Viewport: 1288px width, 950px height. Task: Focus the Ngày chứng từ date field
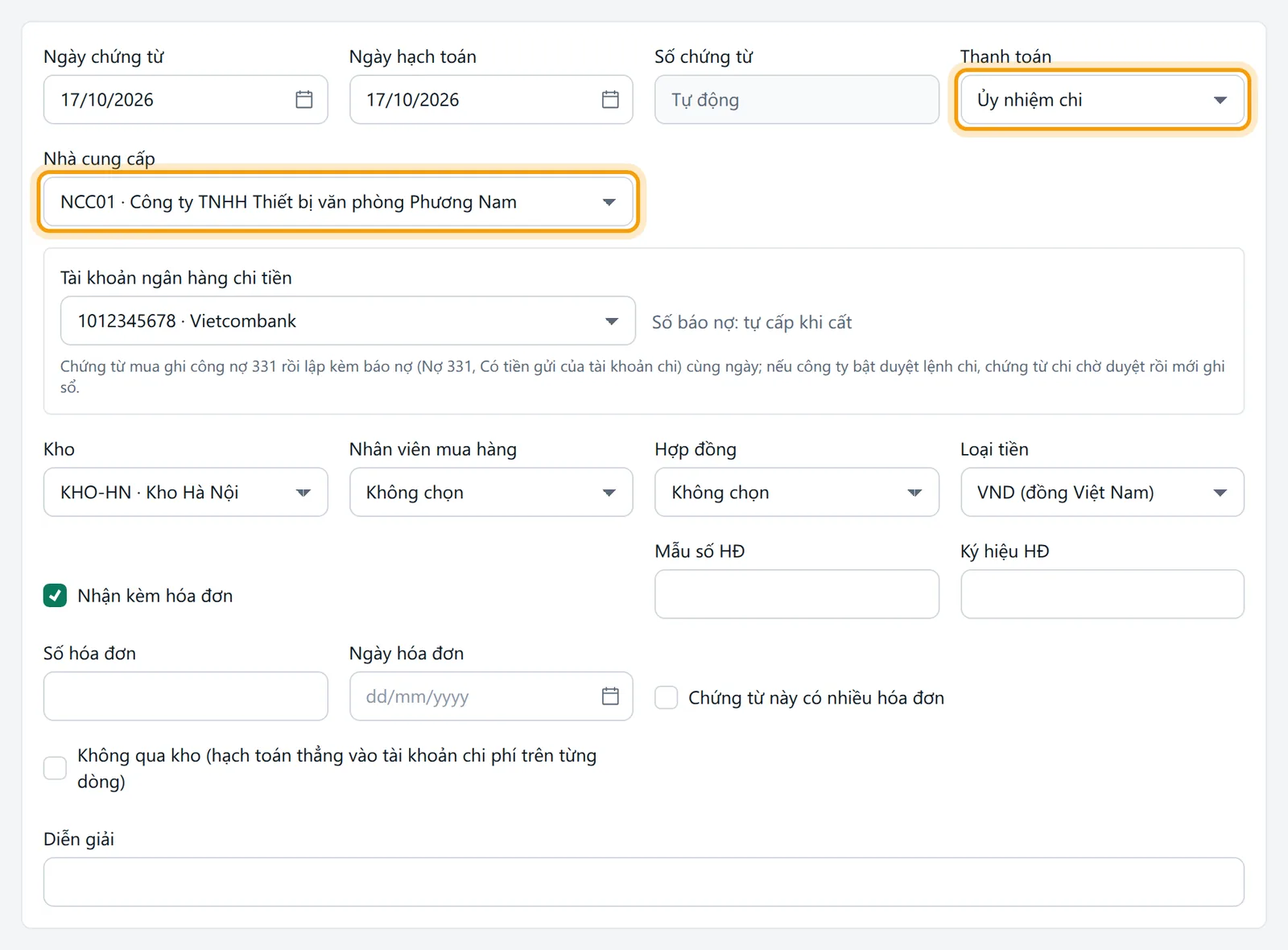pos(185,100)
